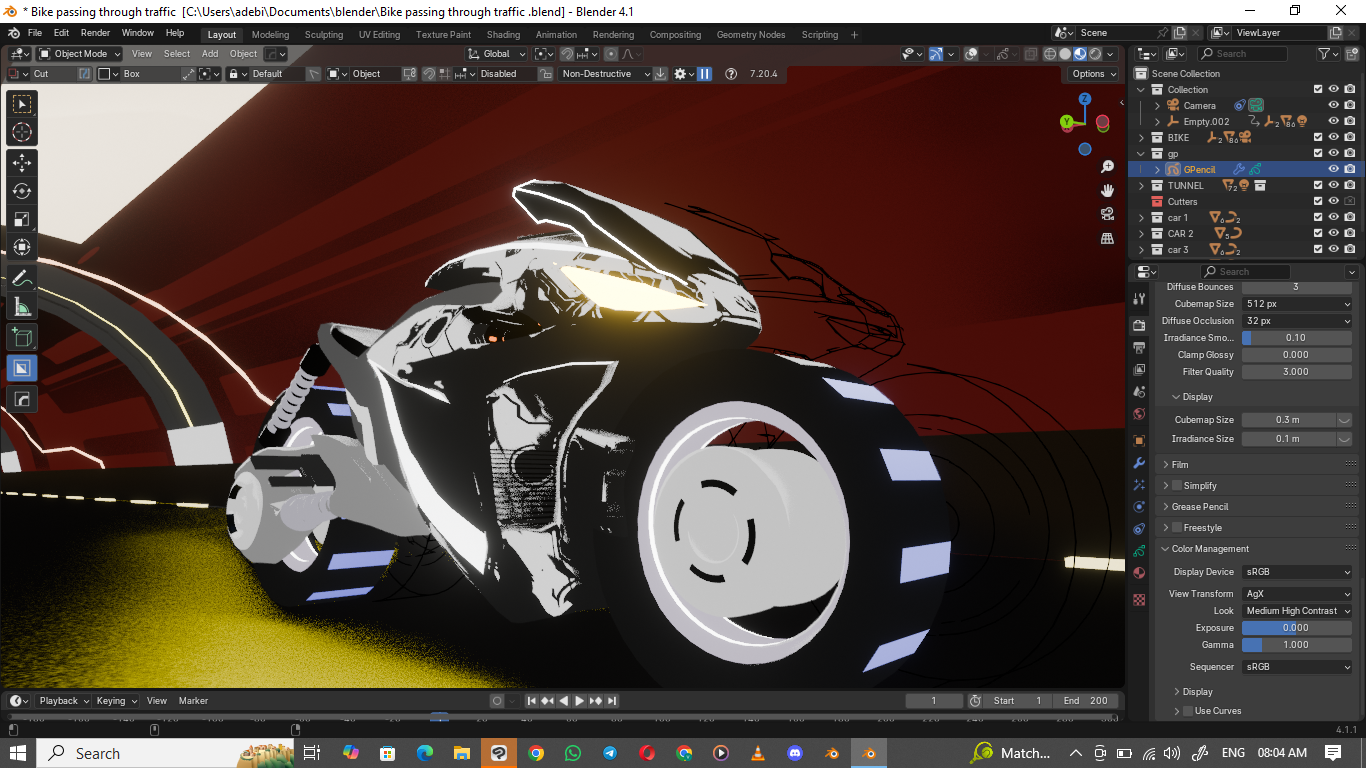Screen dimensions: 1366x768
Task: Switch perspective/orthographic with grid gizmo icon
Action: pyautogui.click(x=1107, y=238)
